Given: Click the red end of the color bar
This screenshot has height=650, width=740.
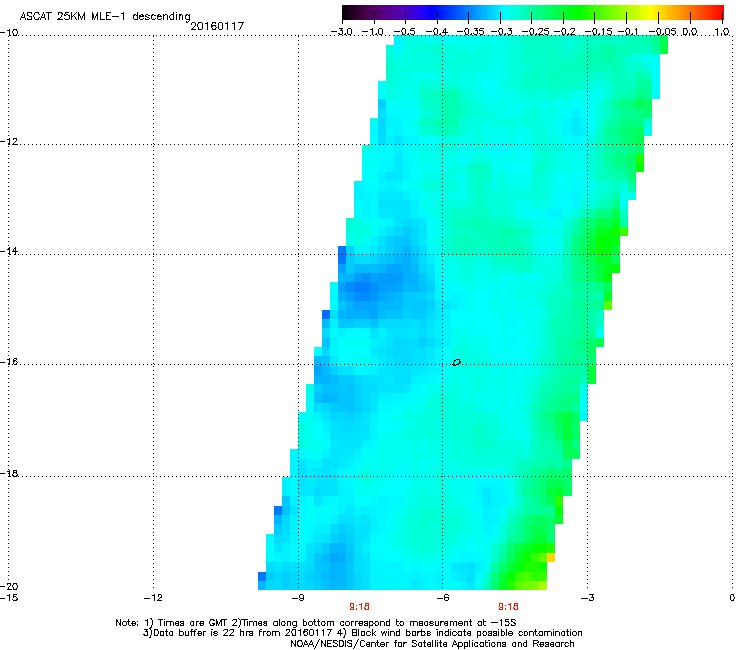Looking at the screenshot, I should (x=717, y=12).
